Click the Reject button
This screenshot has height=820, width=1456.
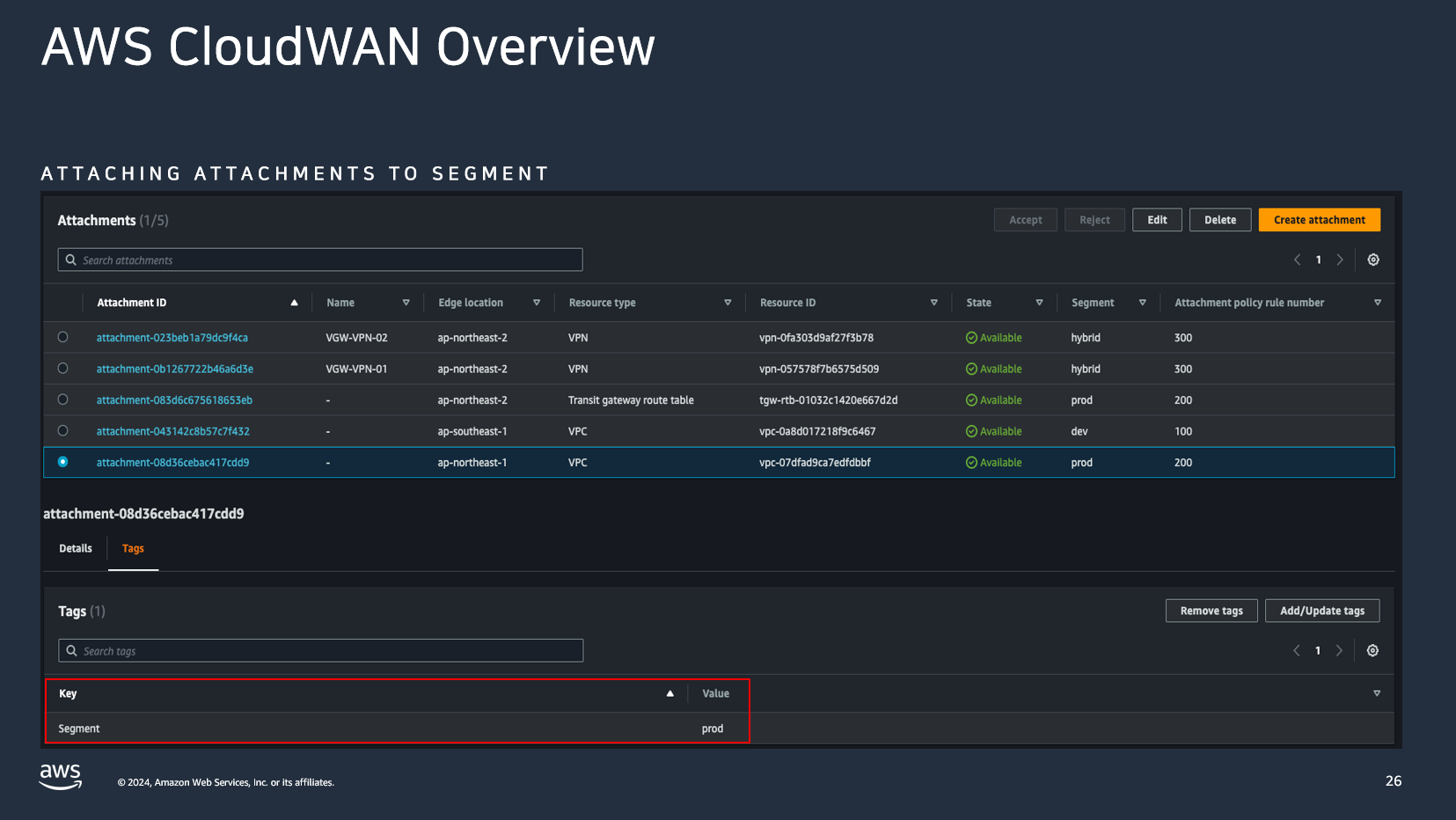1094,220
